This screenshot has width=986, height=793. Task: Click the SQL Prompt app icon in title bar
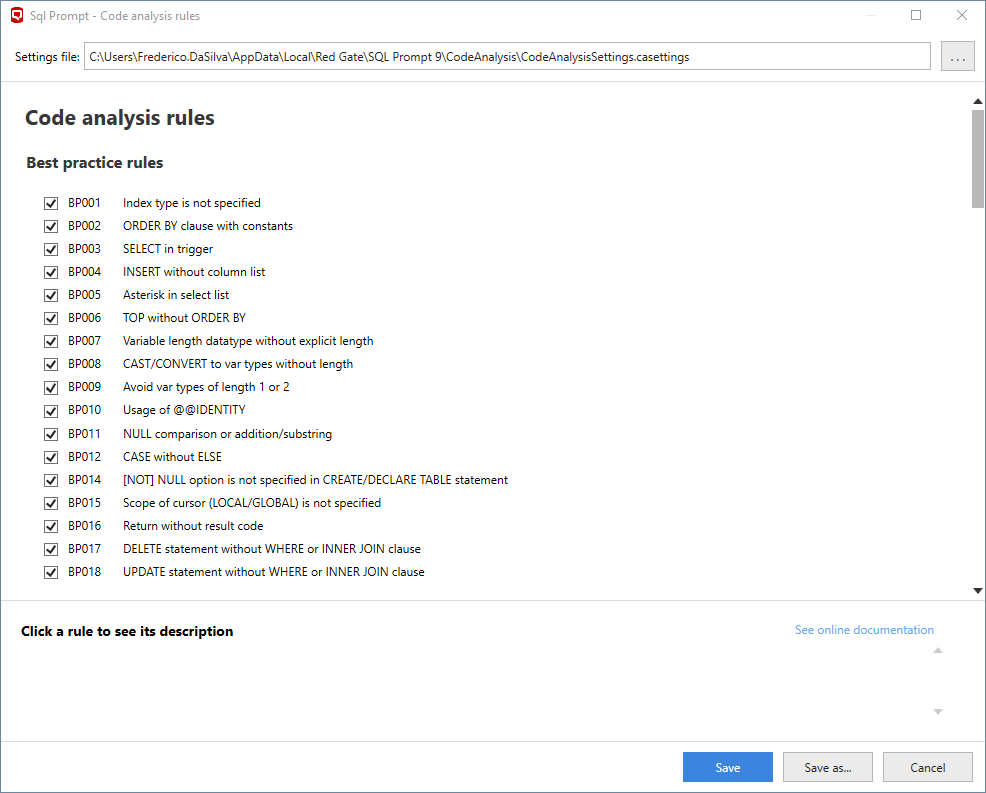17,16
